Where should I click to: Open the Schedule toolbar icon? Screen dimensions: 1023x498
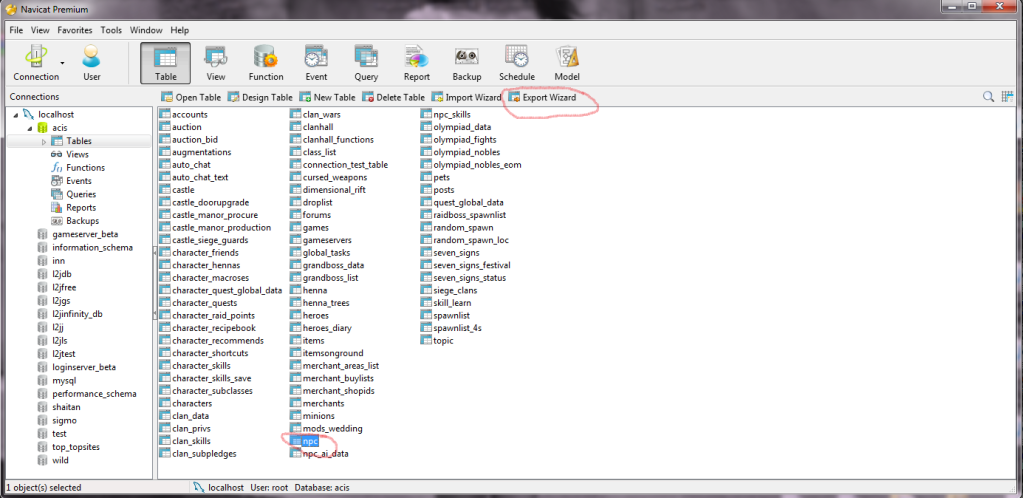[516, 62]
